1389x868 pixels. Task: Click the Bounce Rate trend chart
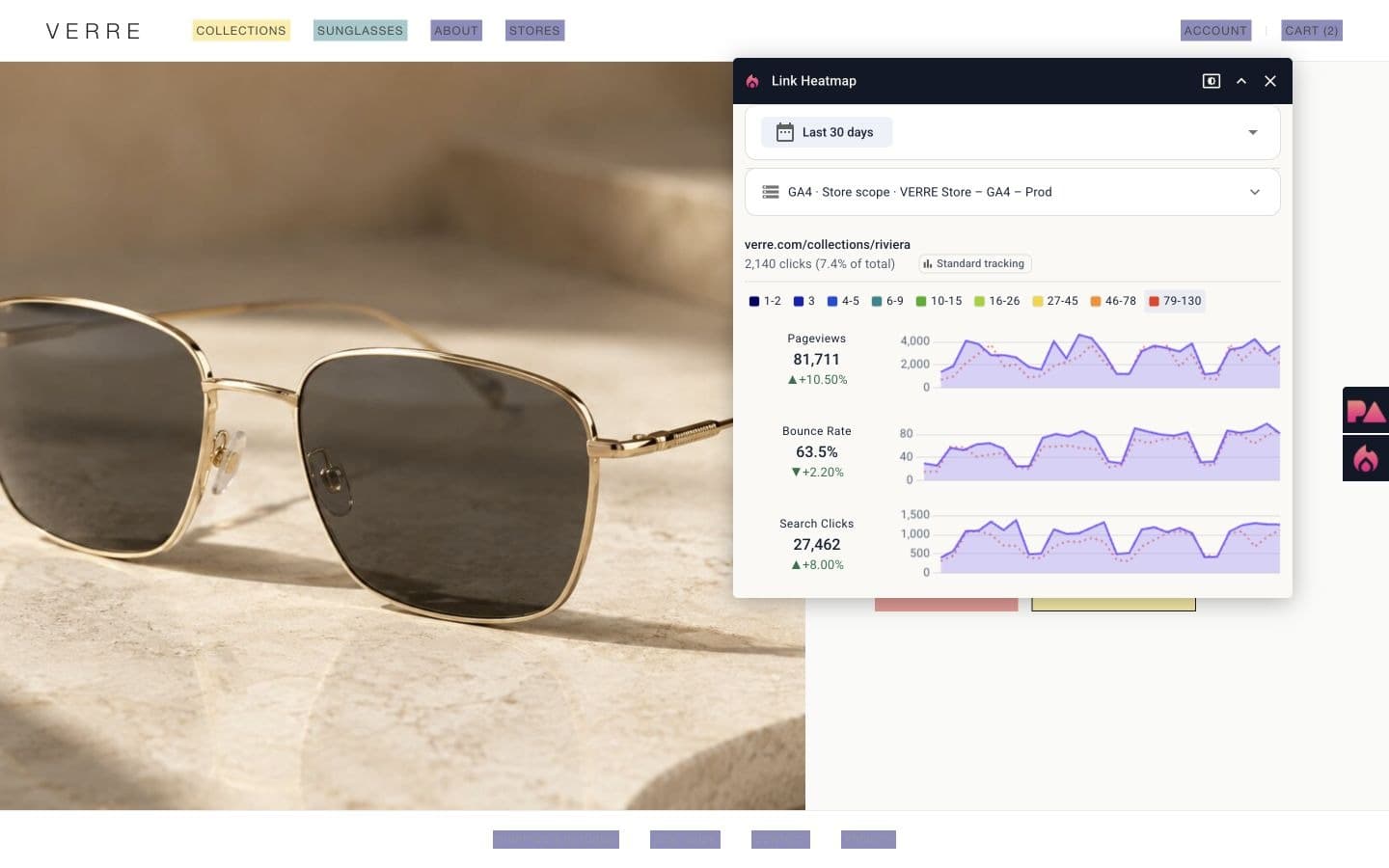point(1090,455)
